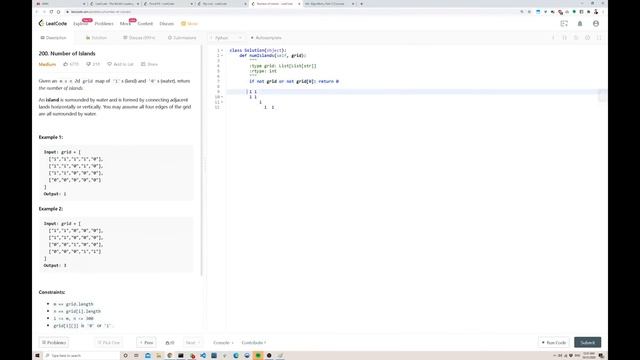This screenshot has width=640, height=360.
Task: Click the 'if not grid' code line
Action: click(294, 81)
